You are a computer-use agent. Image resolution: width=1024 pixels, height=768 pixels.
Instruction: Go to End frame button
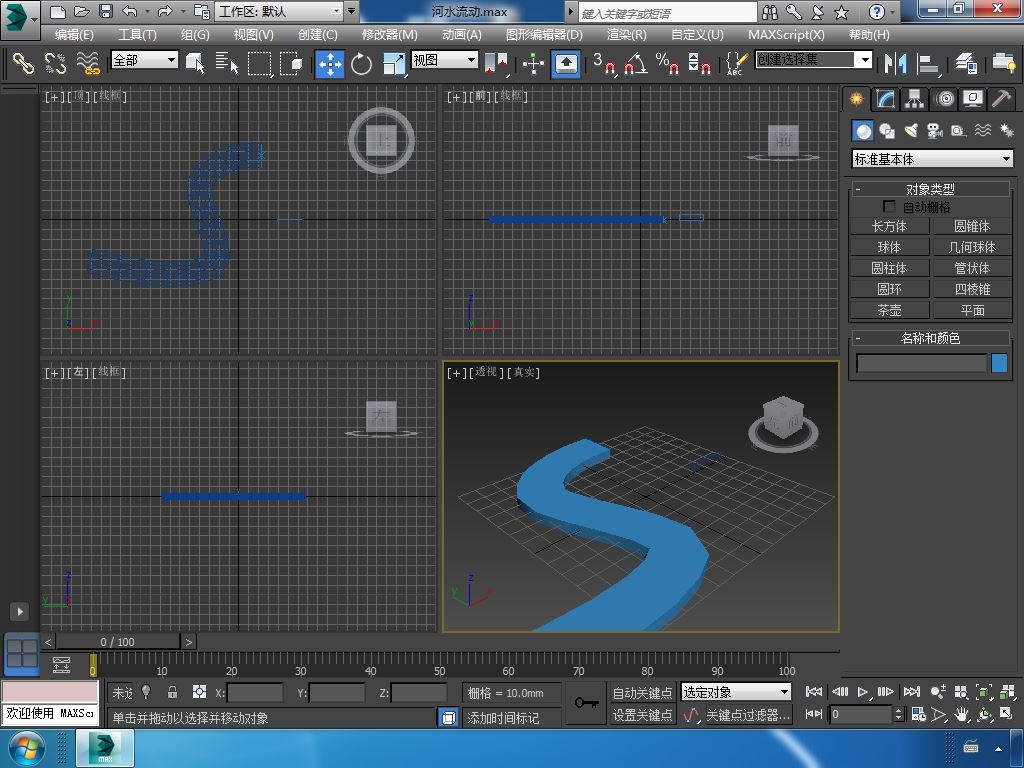pos(912,692)
